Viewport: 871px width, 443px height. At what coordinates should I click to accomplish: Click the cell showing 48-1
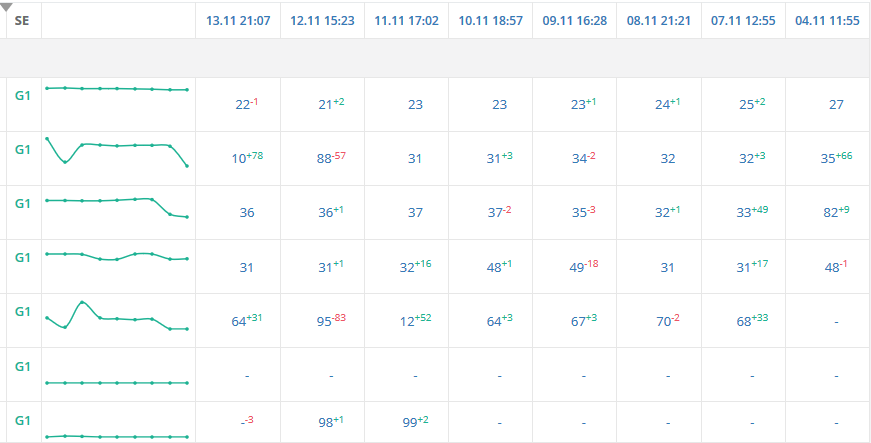[836, 266]
